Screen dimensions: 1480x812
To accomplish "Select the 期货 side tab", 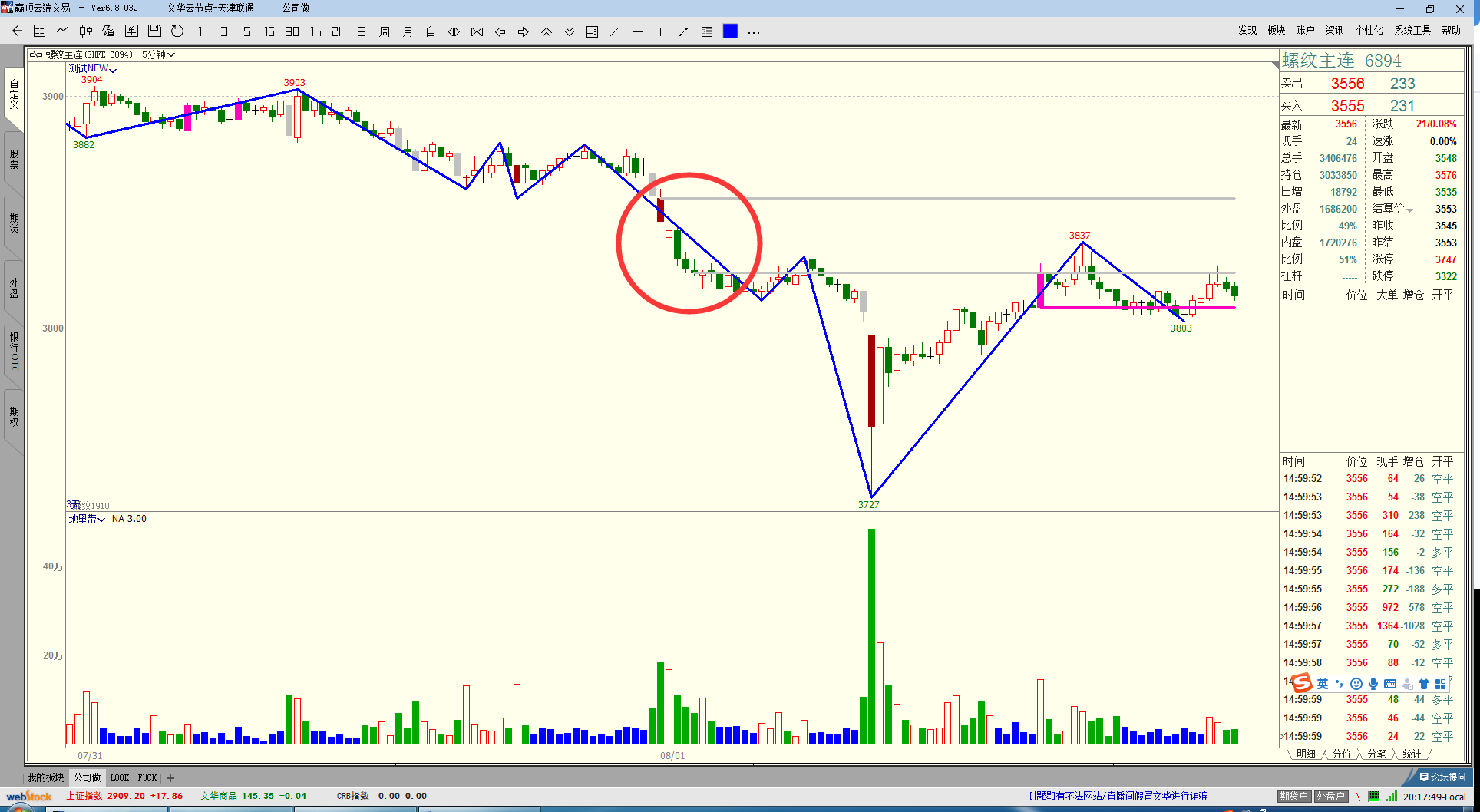I will click(14, 223).
